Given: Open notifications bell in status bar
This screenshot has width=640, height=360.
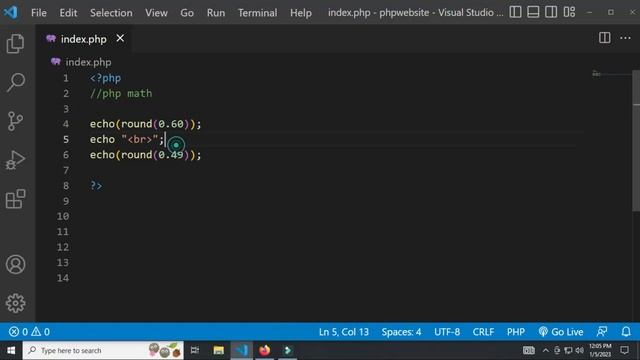Looking at the screenshot, I should pos(626,332).
